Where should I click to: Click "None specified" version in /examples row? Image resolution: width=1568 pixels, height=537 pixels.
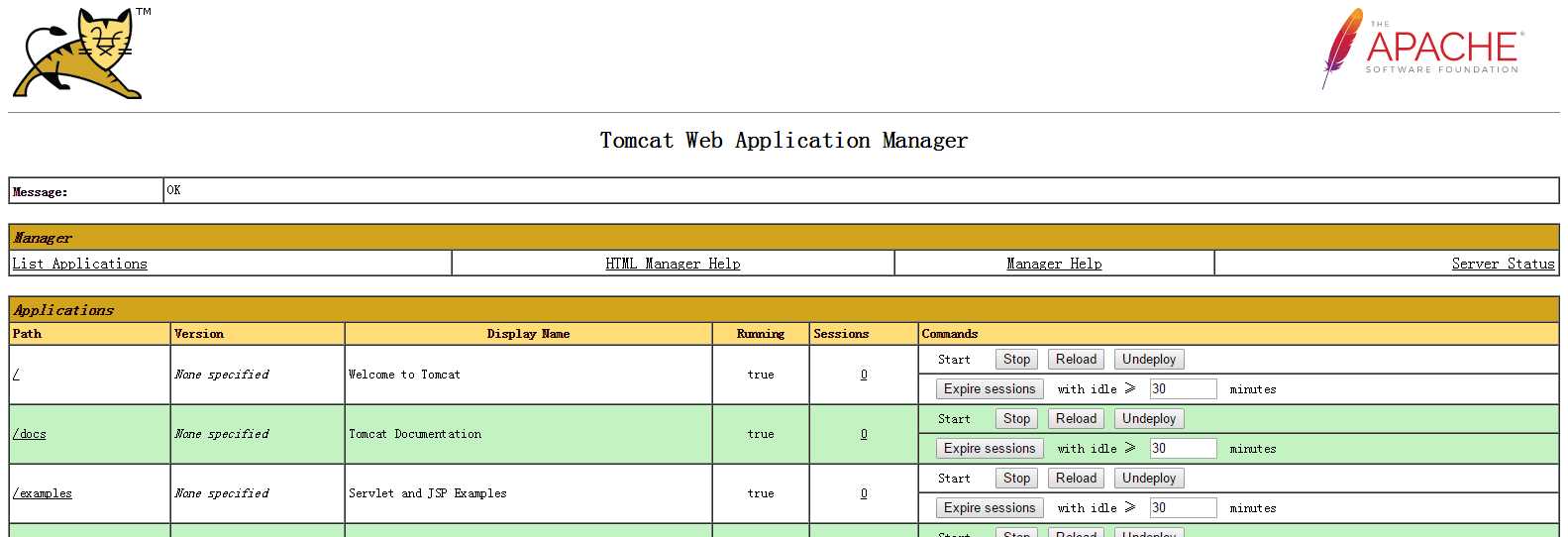click(x=222, y=493)
